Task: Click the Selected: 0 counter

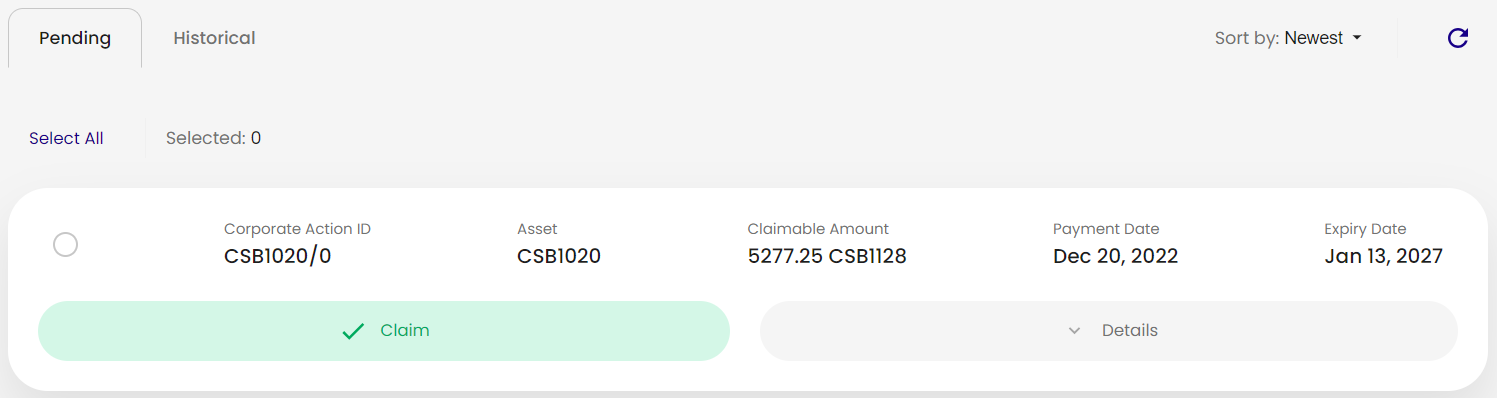Action: 213,138
